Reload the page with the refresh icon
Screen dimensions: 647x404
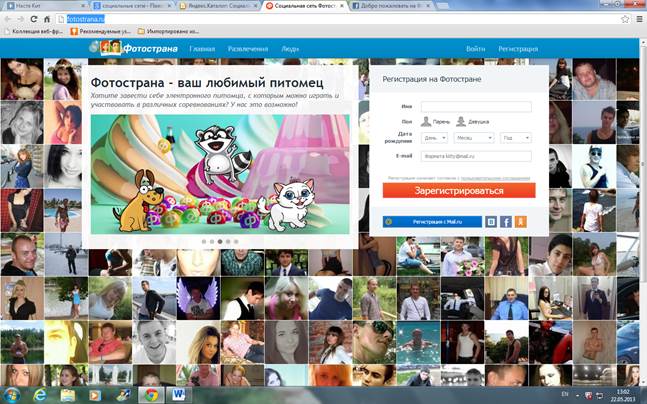[34, 19]
